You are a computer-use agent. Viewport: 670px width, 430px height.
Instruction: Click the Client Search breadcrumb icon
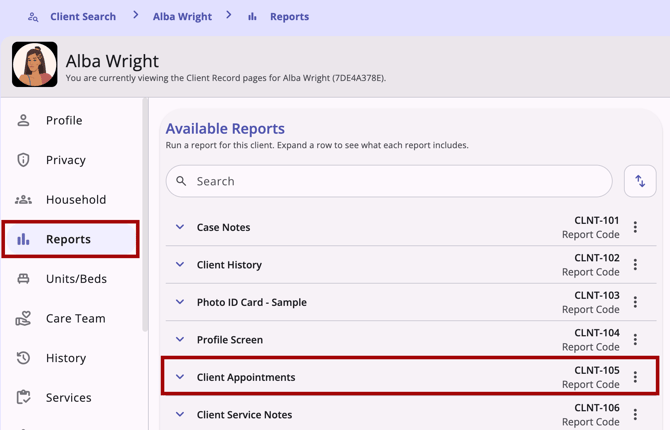tap(33, 17)
